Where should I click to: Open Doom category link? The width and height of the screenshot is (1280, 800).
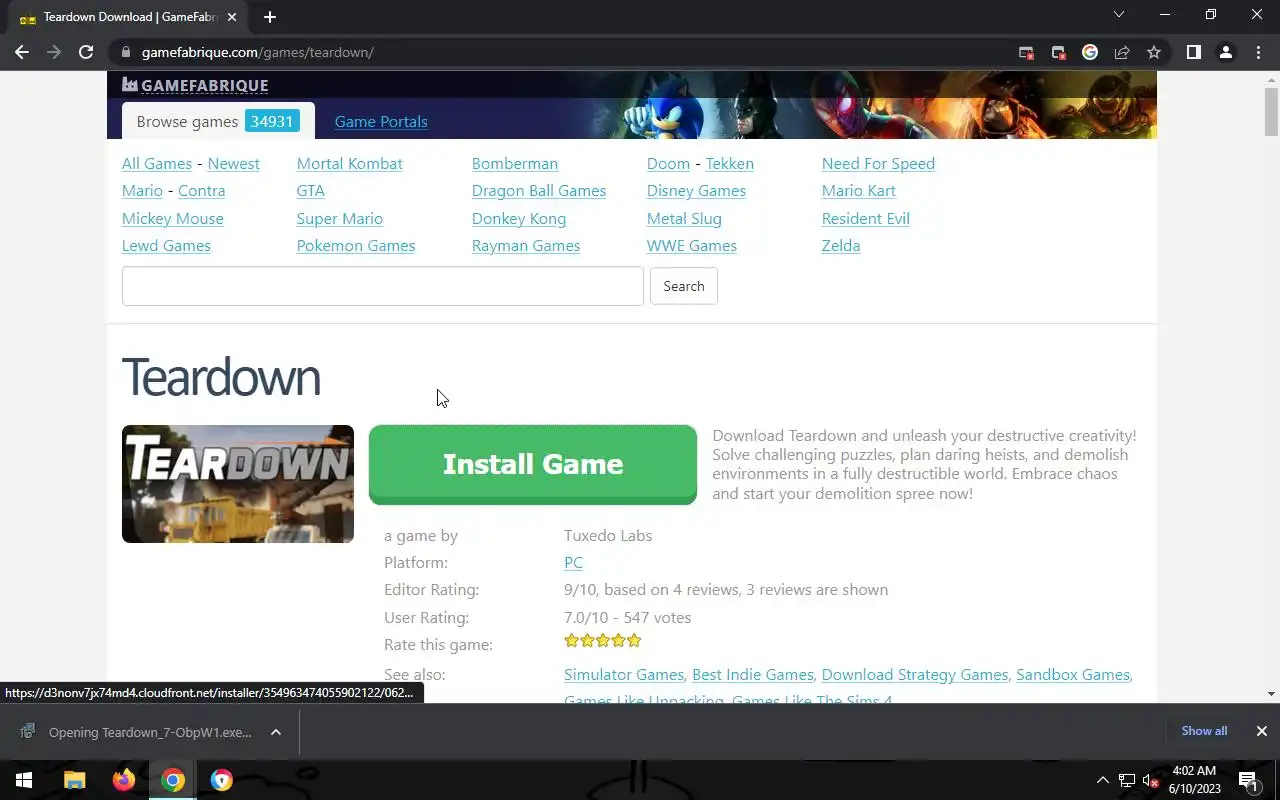pyautogui.click(x=668, y=164)
